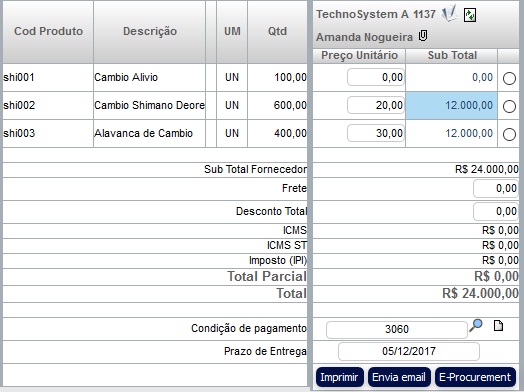This screenshot has width=524, height=392.
Task: Click the document icon beside payment condition
Action: [498, 325]
